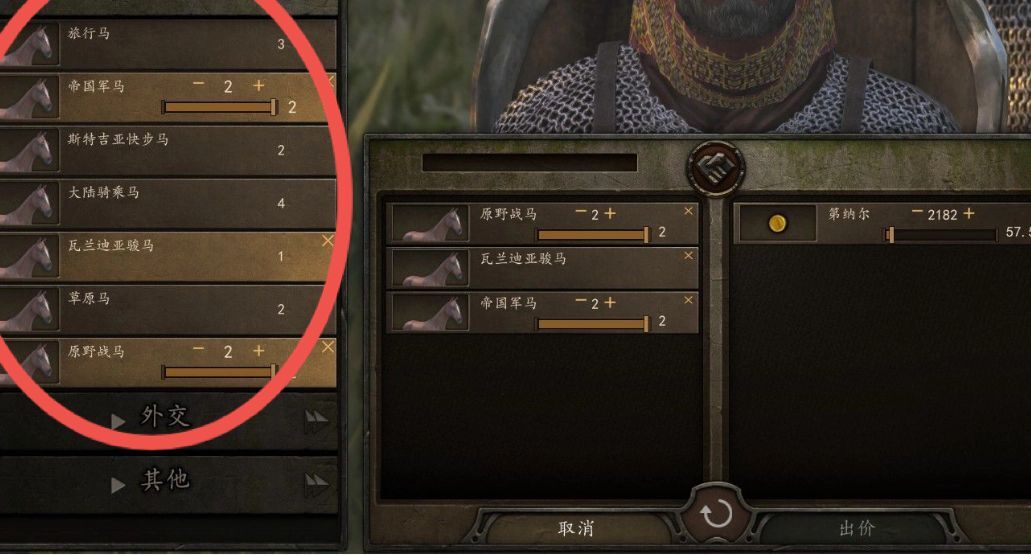Select the 大陆骑乘马 row
1031x555 pixels.
click(168, 203)
